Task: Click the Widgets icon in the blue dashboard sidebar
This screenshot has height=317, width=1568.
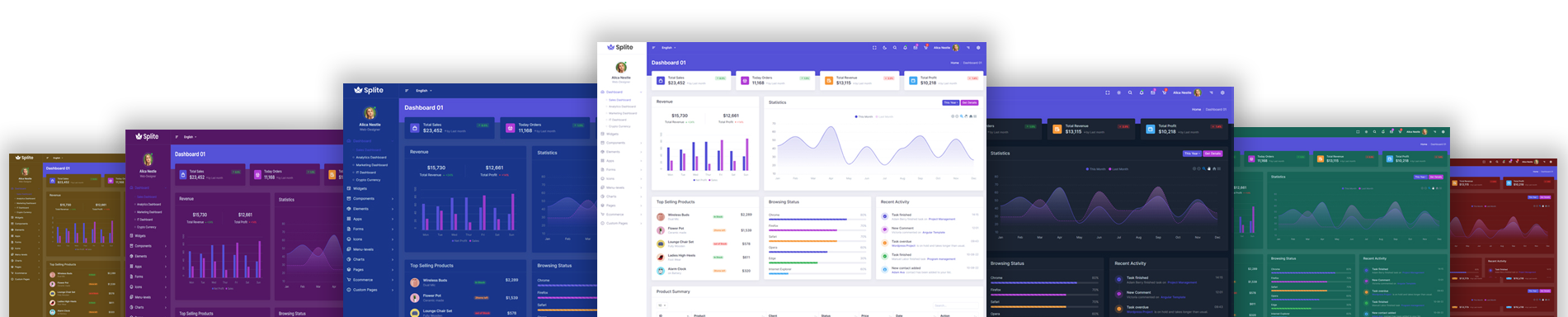Action: tap(349, 188)
